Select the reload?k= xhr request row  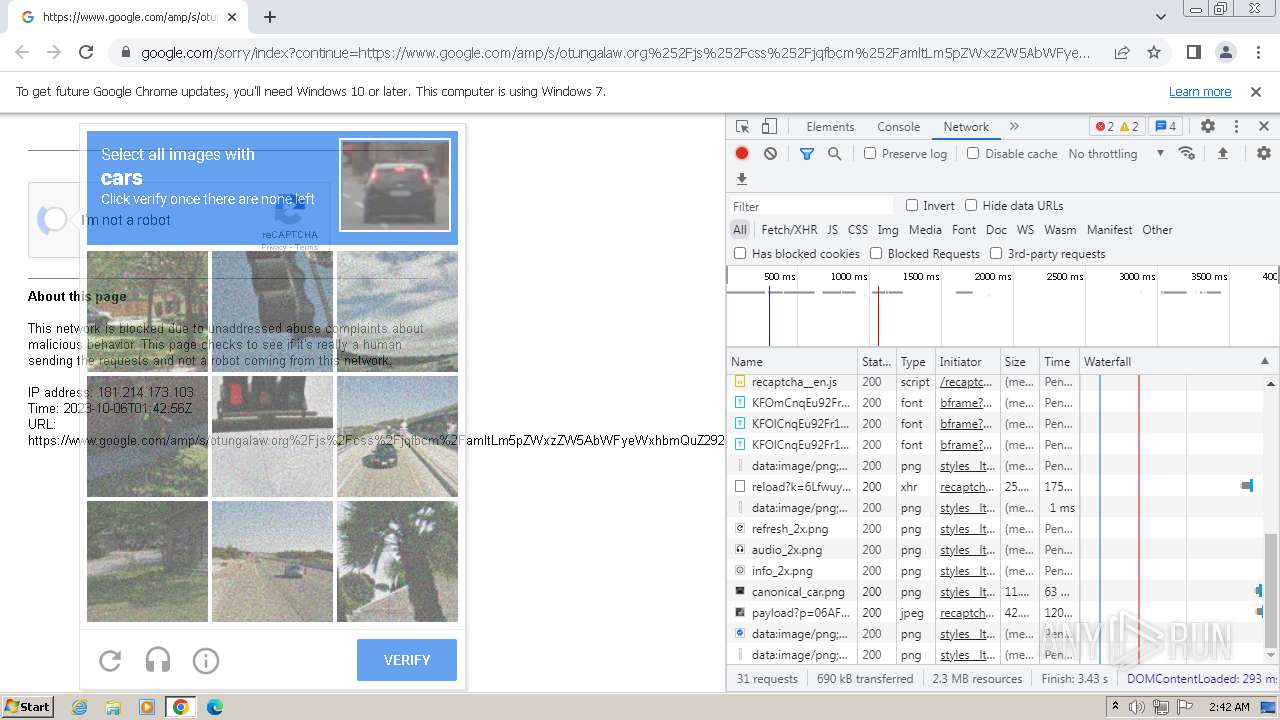(1002, 487)
